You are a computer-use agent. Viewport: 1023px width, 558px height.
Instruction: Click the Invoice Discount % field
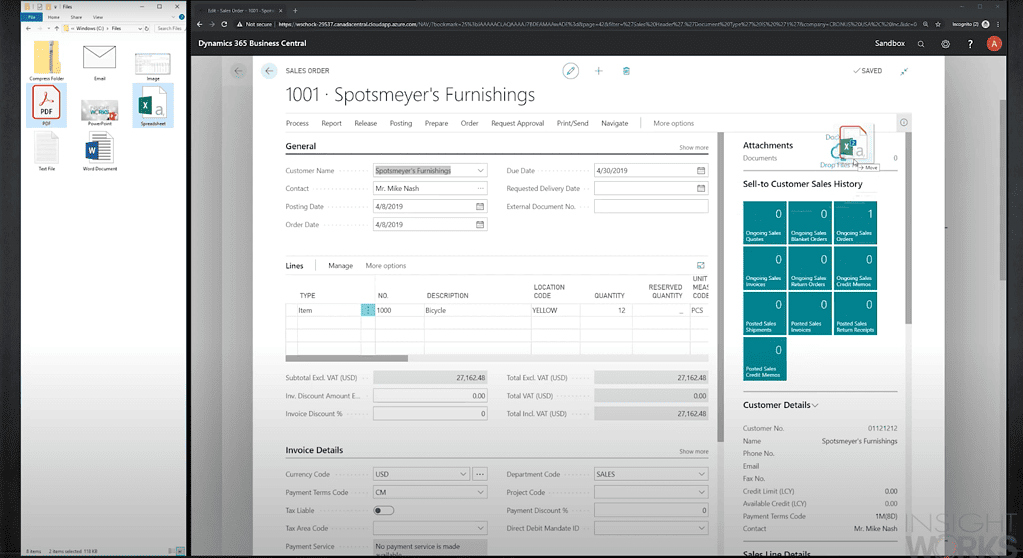pos(430,414)
